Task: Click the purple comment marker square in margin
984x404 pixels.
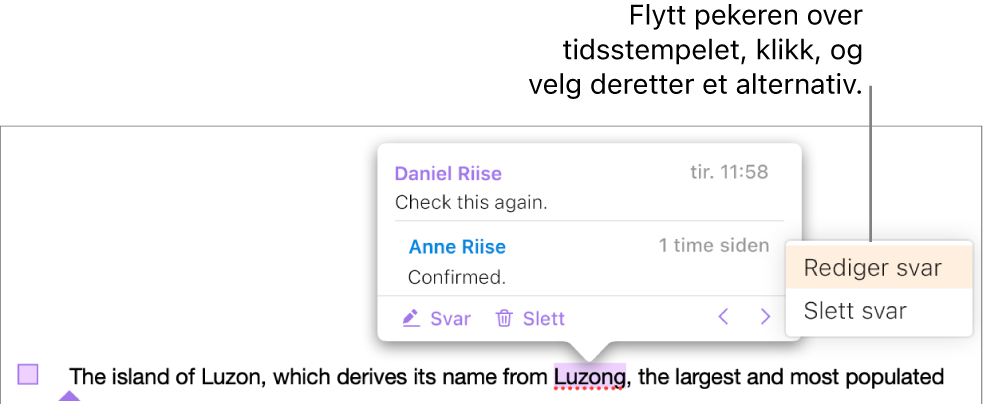Action: pos(28,375)
